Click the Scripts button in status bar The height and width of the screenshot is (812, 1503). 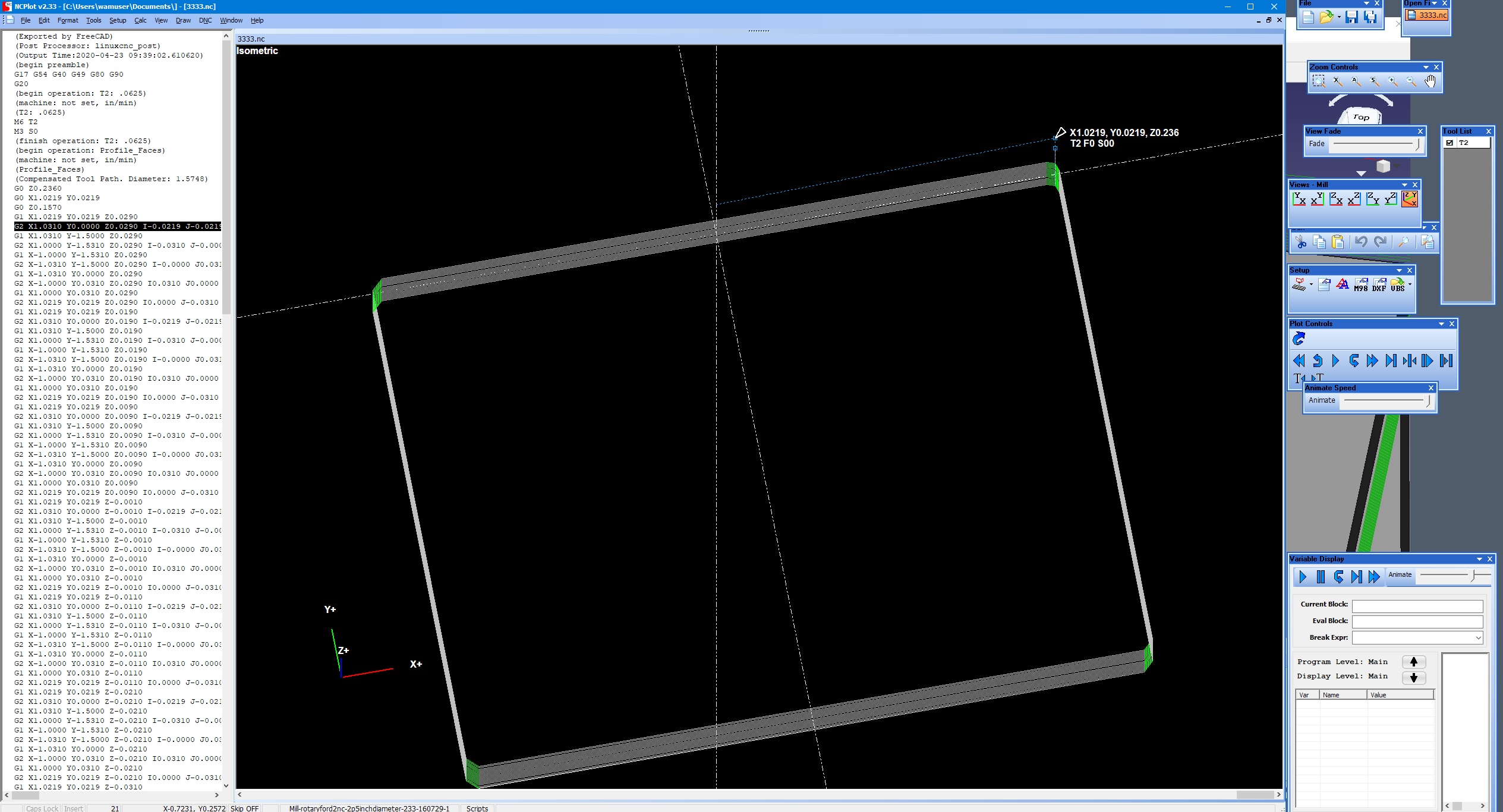click(477, 808)
